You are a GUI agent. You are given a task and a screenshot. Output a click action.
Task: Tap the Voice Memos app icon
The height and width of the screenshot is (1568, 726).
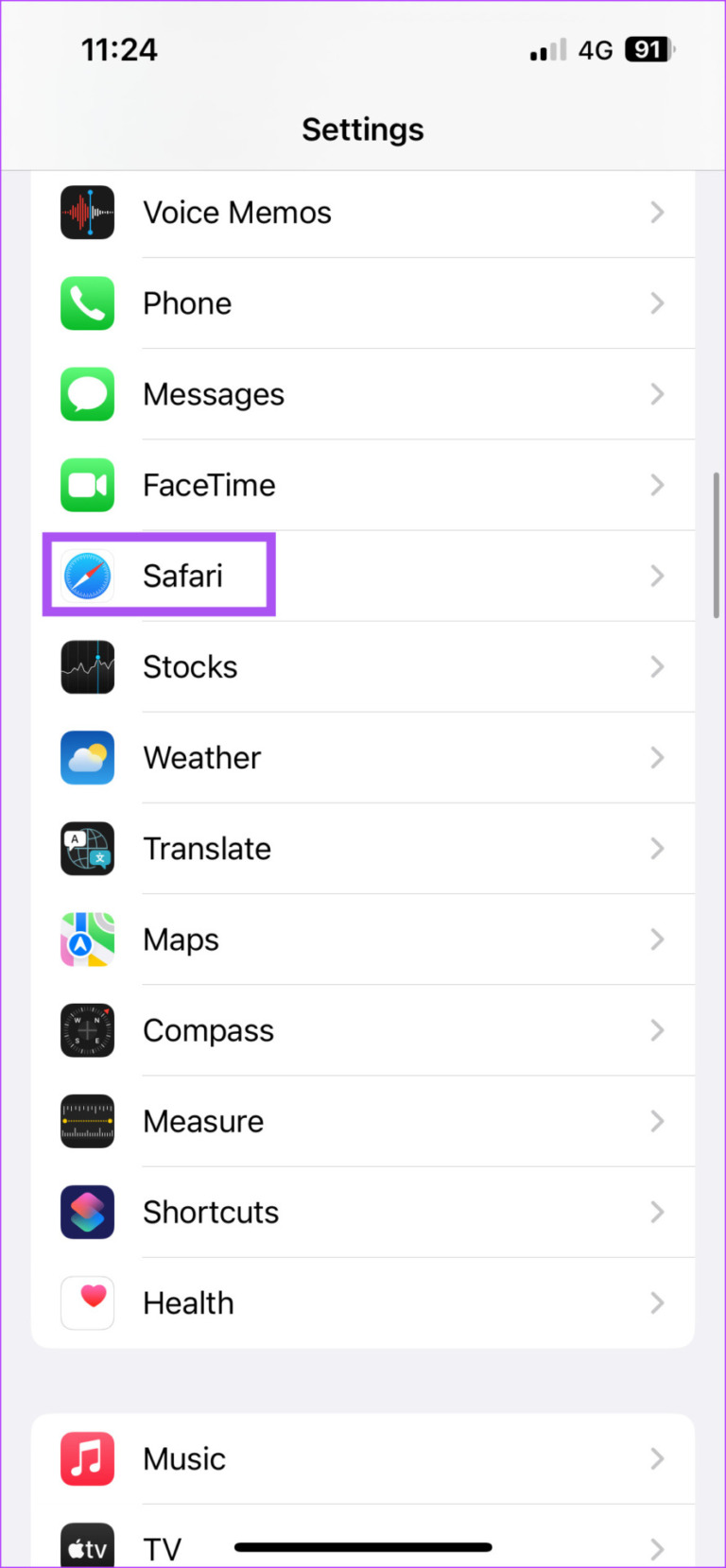[87, 212]
